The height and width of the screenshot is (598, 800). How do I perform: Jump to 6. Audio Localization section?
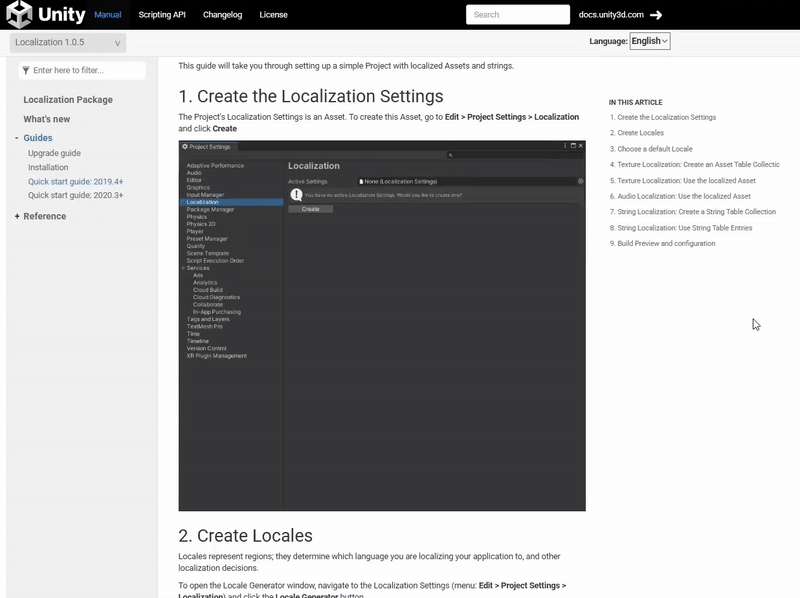point(680,196)
